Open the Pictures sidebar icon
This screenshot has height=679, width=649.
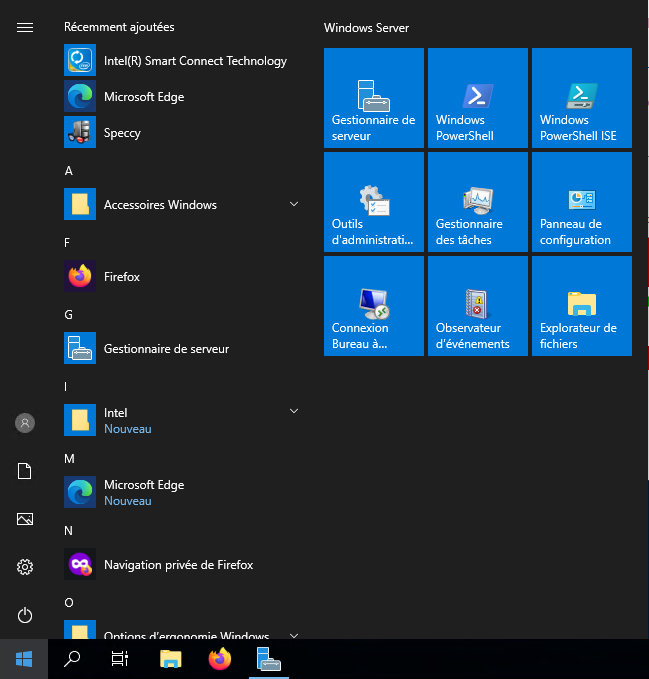[25, 519]
